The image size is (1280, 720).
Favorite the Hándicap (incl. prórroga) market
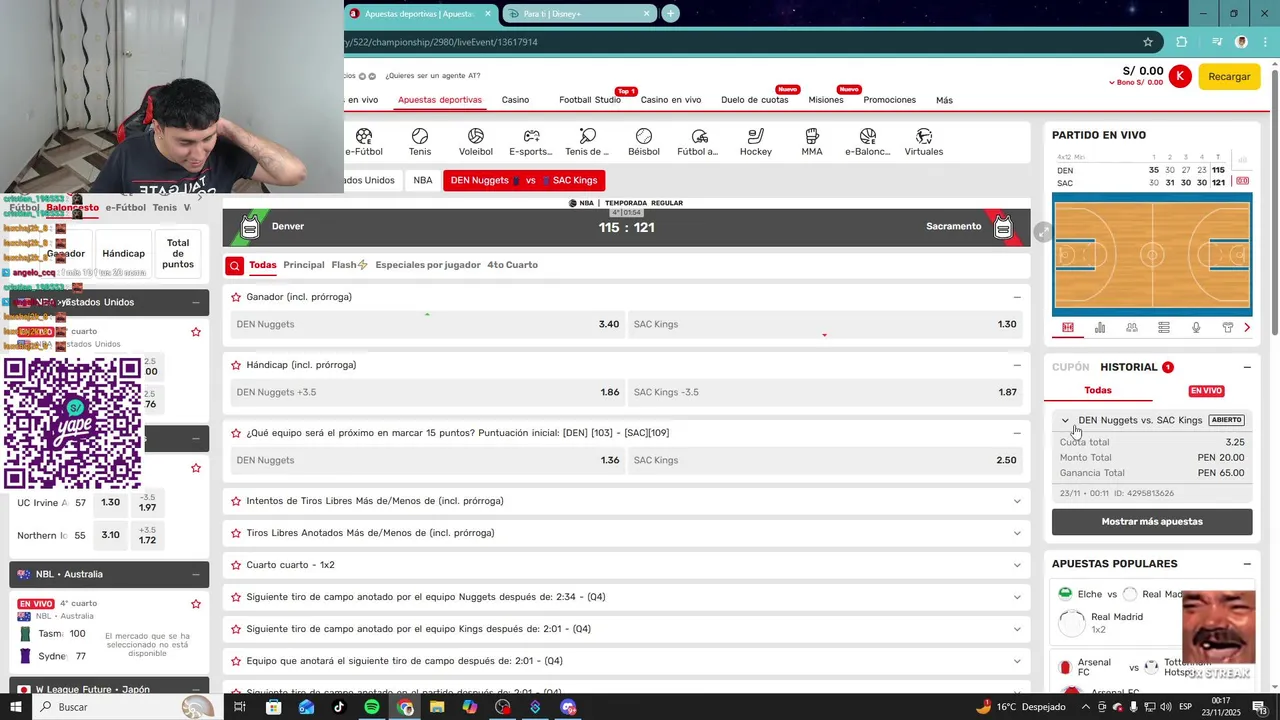(236, 365)
